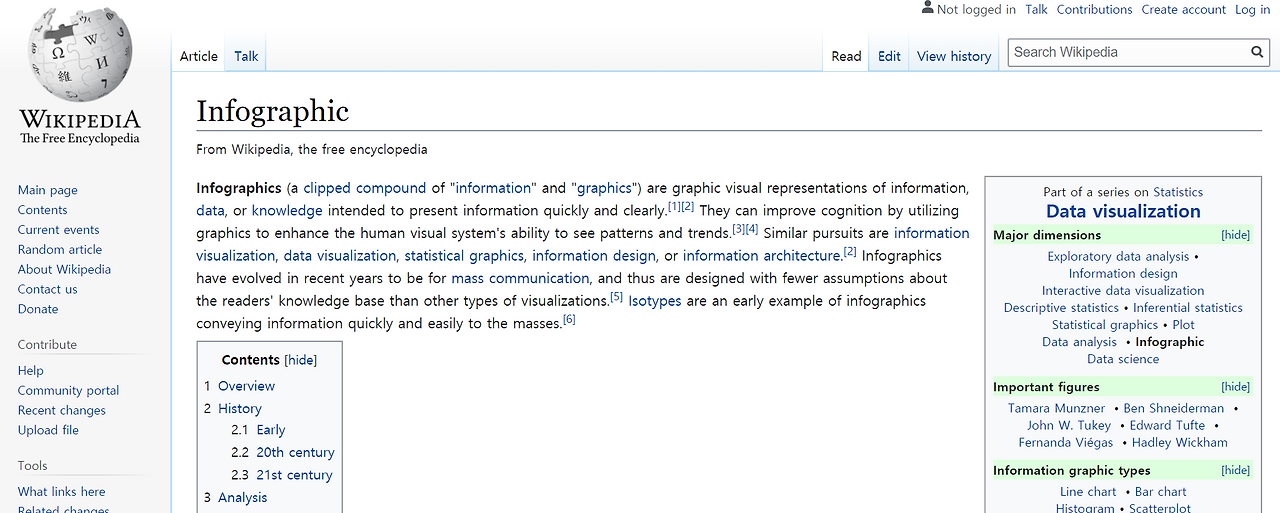1280x513 pixels.
Task: Open Inferential statistics link
Action: point(1188,308)
